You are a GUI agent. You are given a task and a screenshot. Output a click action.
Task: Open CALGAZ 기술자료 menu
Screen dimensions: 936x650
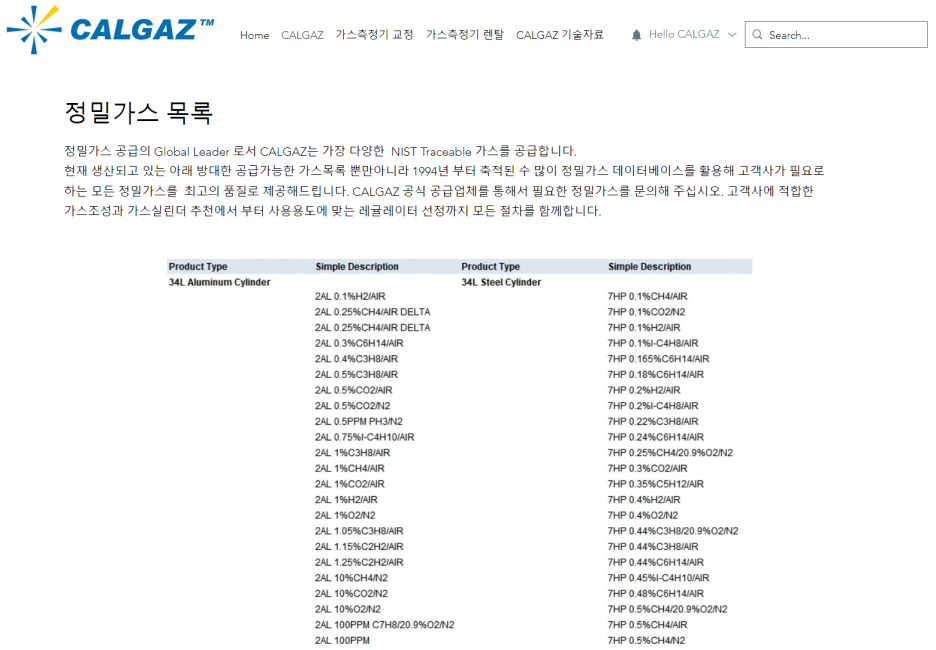click(560, 35)
